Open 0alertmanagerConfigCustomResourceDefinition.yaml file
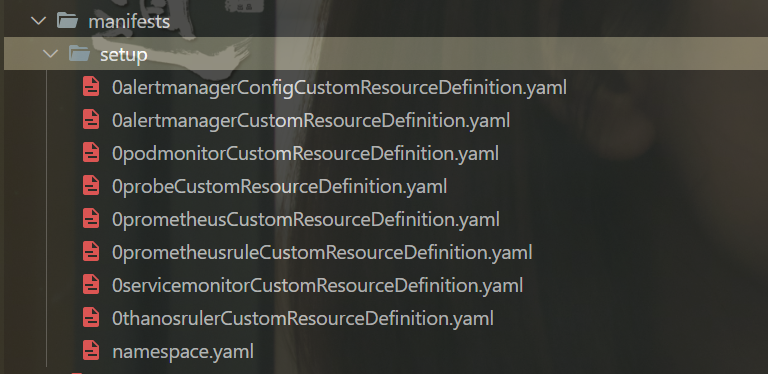The width and height of the screenshot is (768, 374). pyautogui.click(x=339, y=88)
